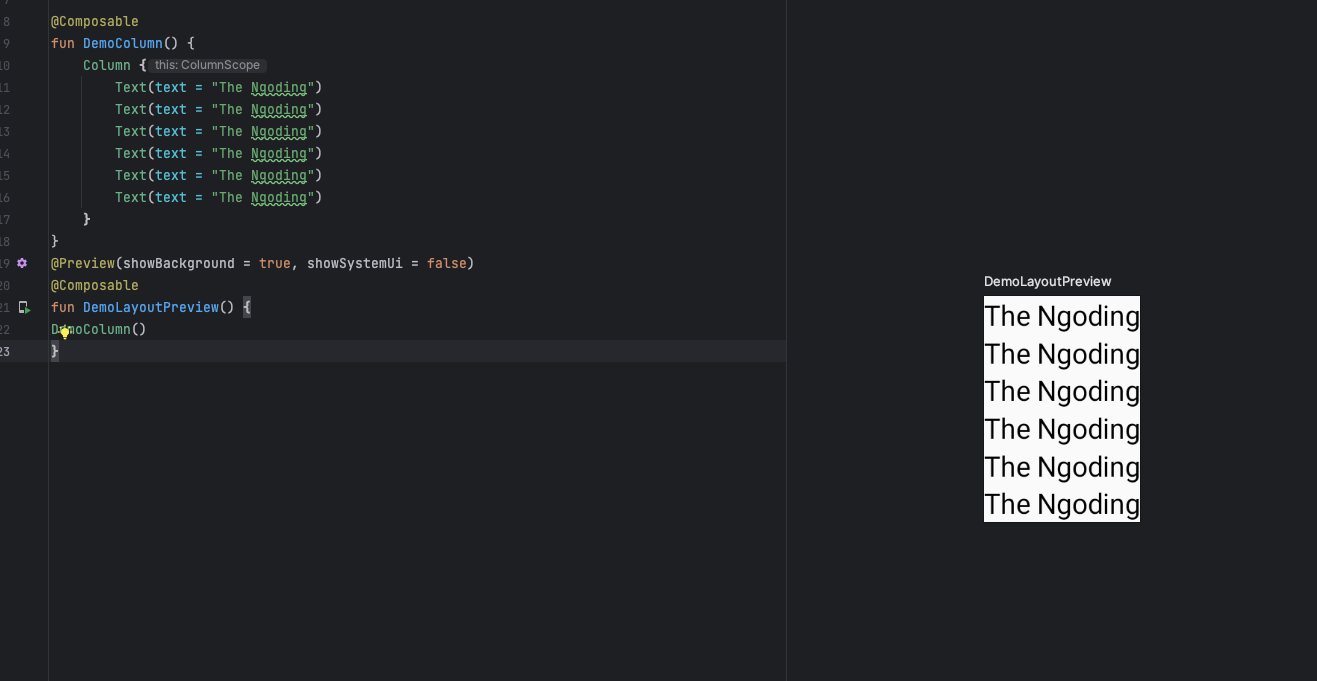Click the DemoLayoutPreview label above the preview
This screenshot has height=681, width=1317.
coord(1047,282)
